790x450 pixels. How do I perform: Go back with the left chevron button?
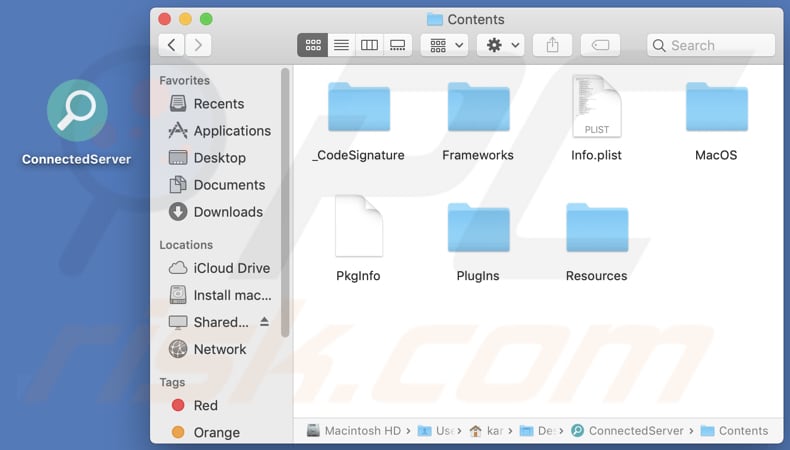point(171,45)
